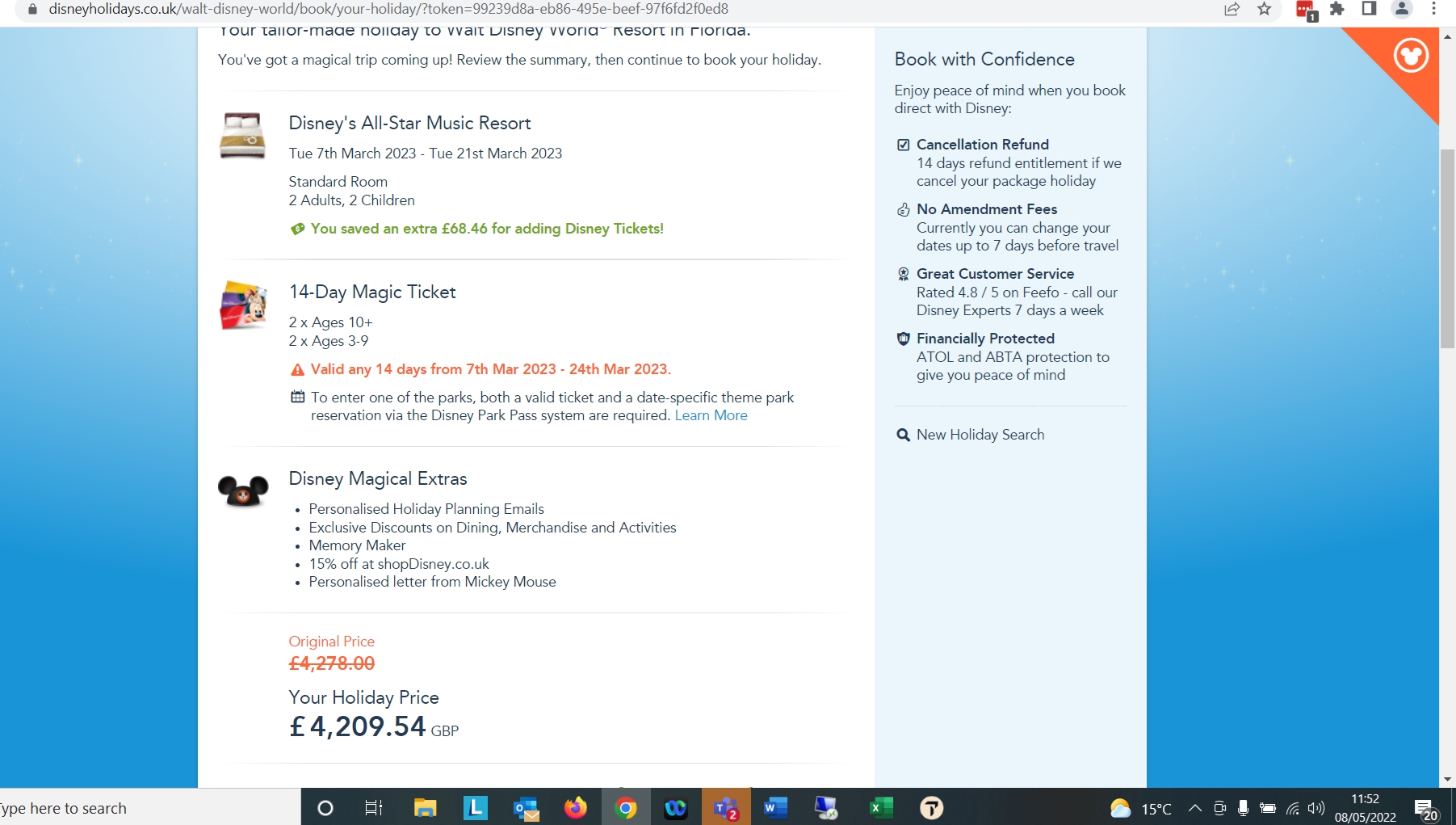Click the Meet Now tray icon
Viewport: 1456px width, 825px height.
[1220, 808]
